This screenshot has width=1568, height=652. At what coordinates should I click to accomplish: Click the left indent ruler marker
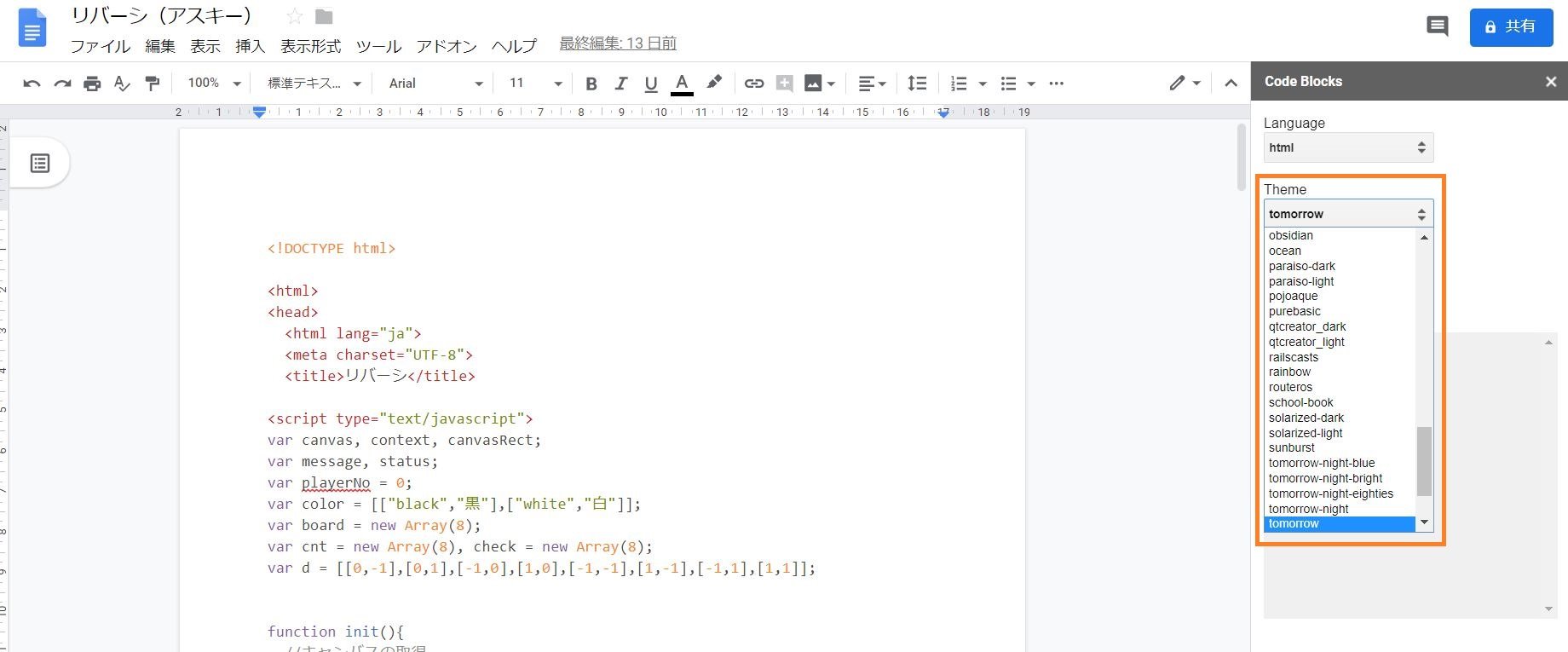[x=259, y=112]
